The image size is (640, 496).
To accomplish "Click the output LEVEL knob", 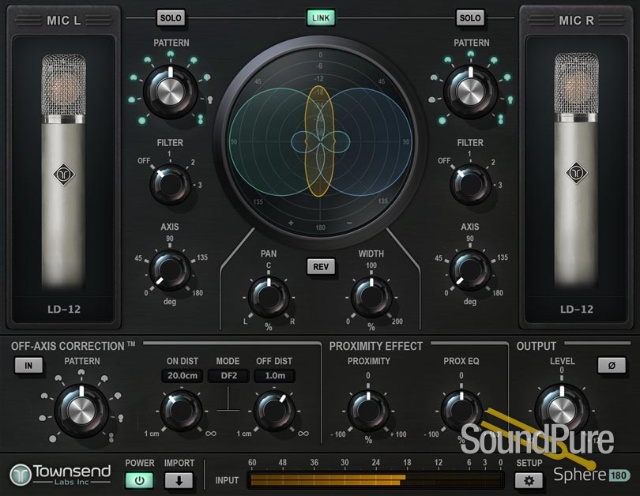I will pos(562,410).
